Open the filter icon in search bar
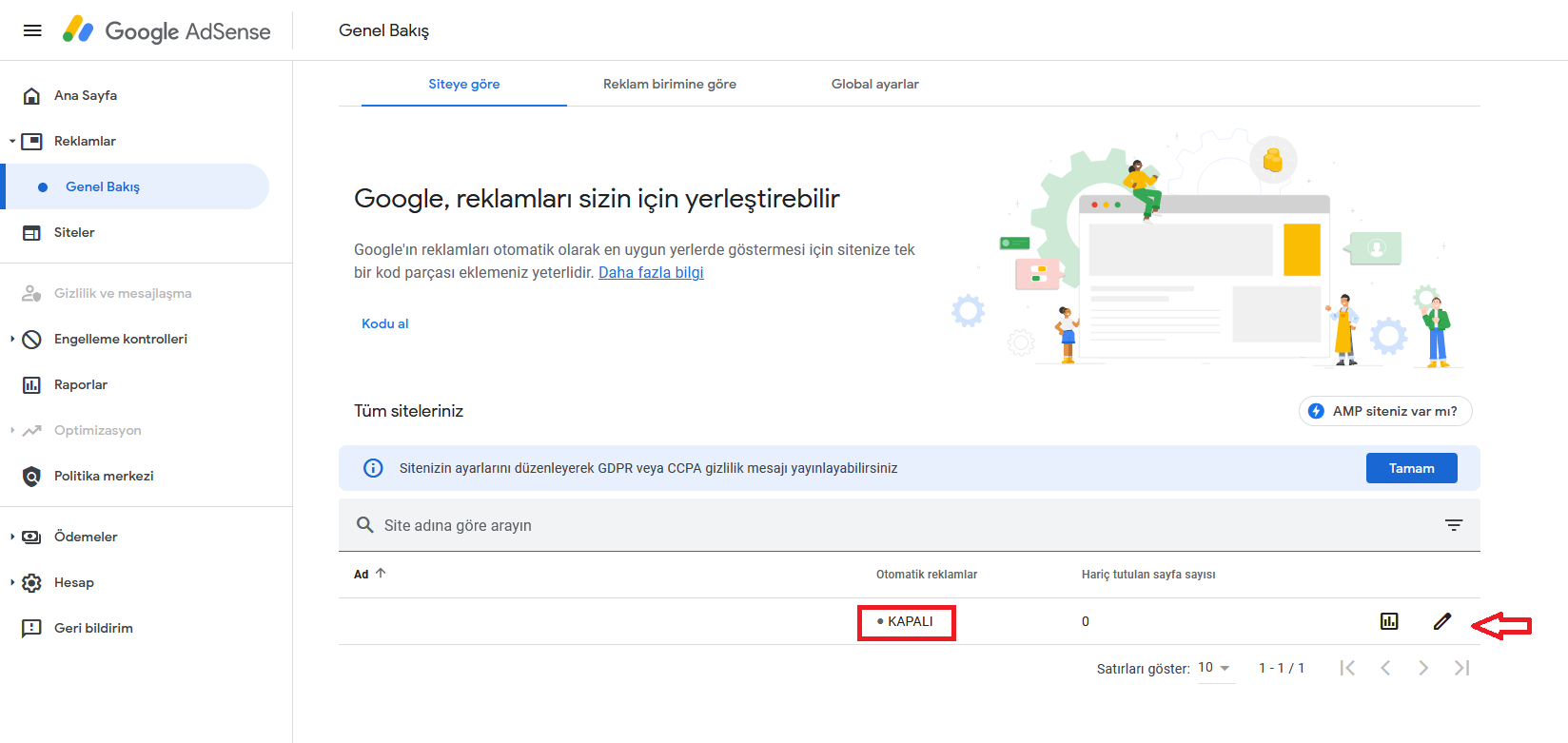This screenshot has width=1568, height=743. click(x=1454, y=525)
